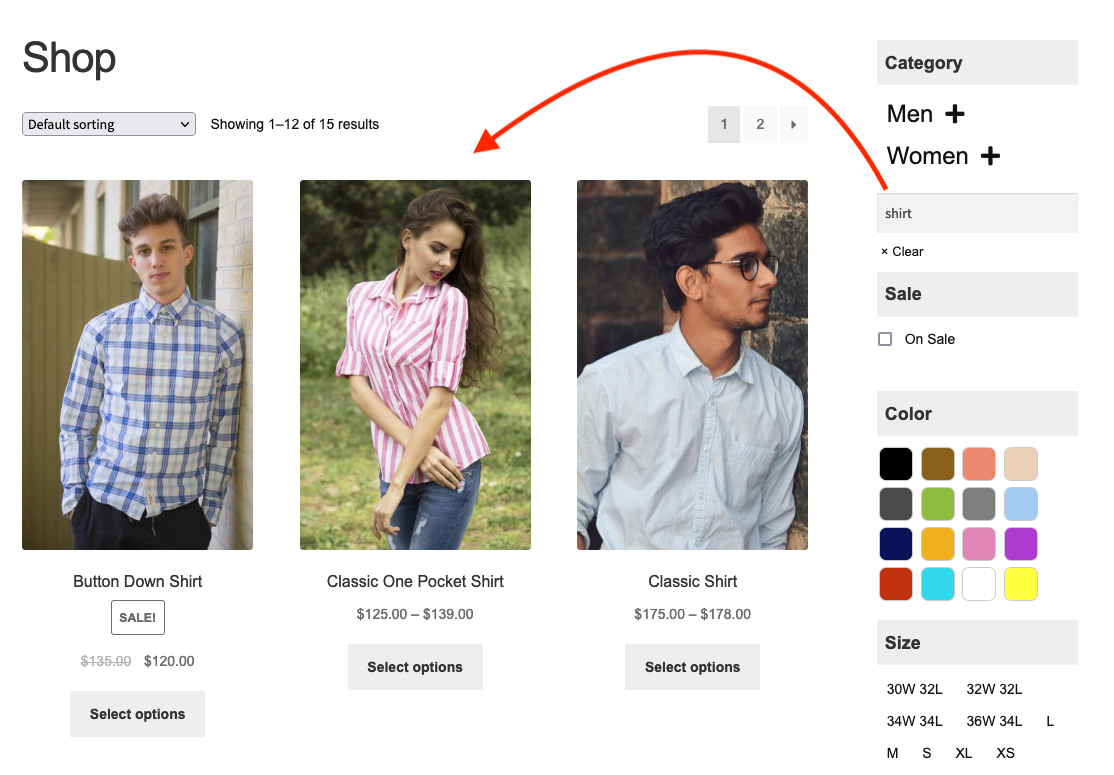Click the Clear search link
Screen dimensions: 1114x775
pyautogui.click(x=902, y=252)
